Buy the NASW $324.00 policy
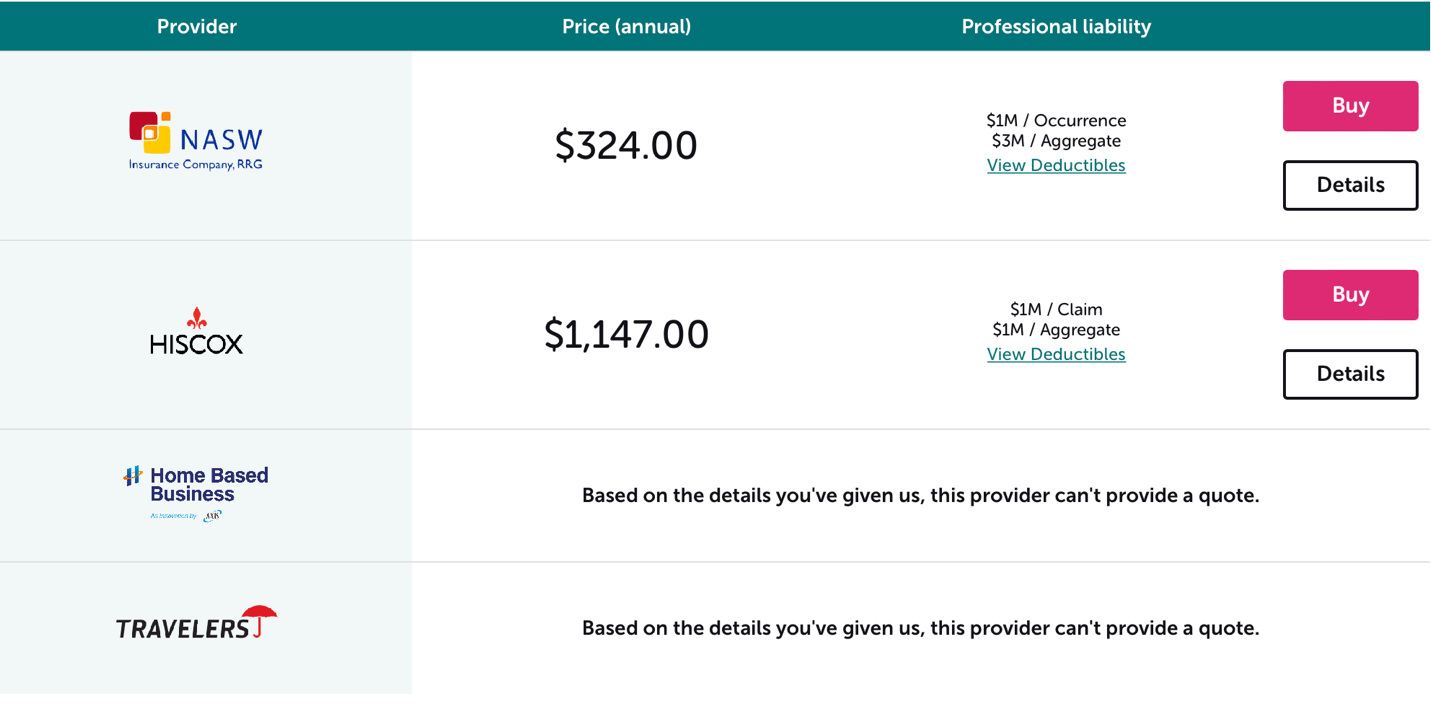Image resolution: width=1431 pixels, height=707 pixels. [1350, 106]
